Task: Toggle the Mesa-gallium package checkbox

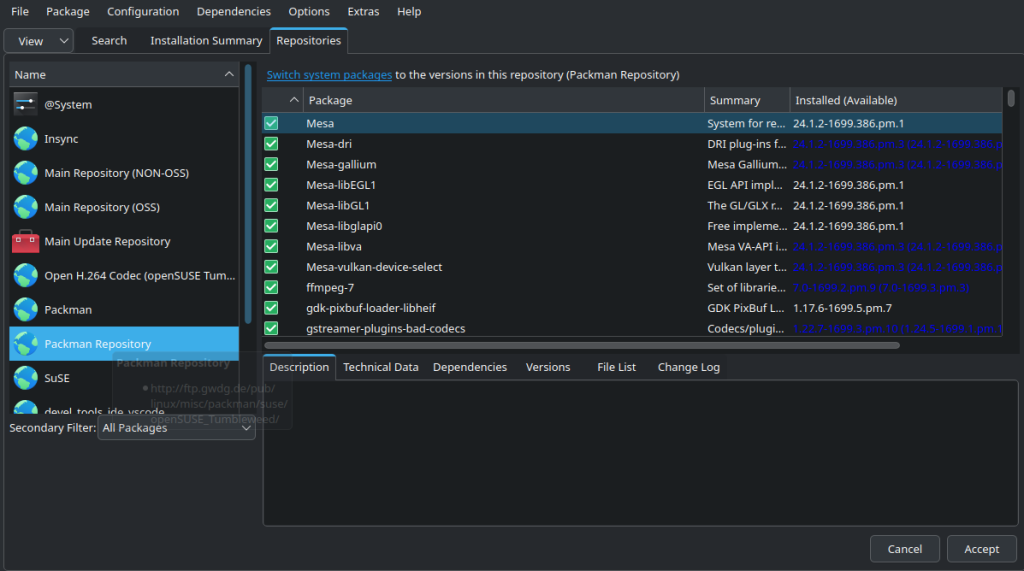Action: coord(271,164)
